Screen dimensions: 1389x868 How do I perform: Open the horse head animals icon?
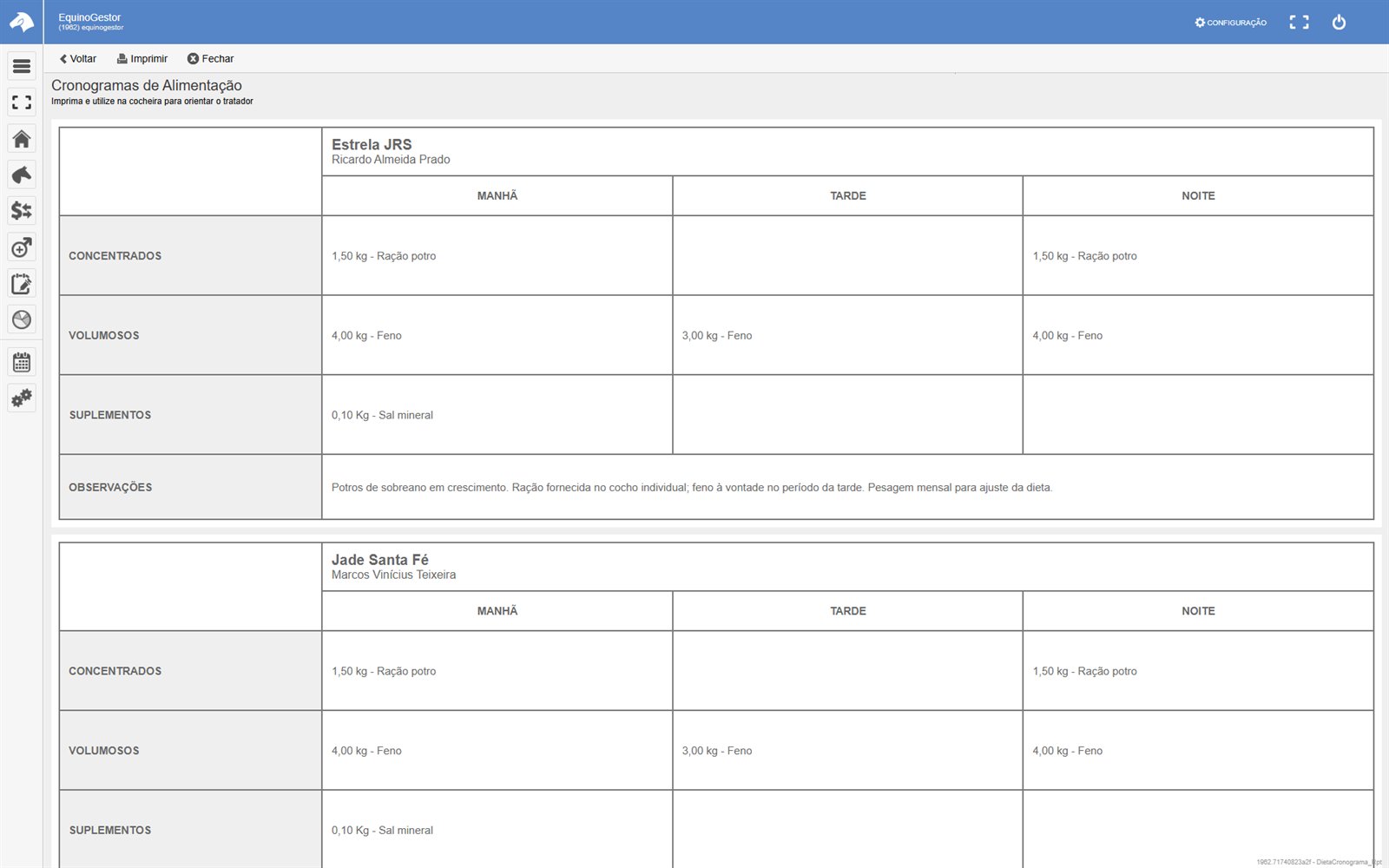(x=22, y=174)
